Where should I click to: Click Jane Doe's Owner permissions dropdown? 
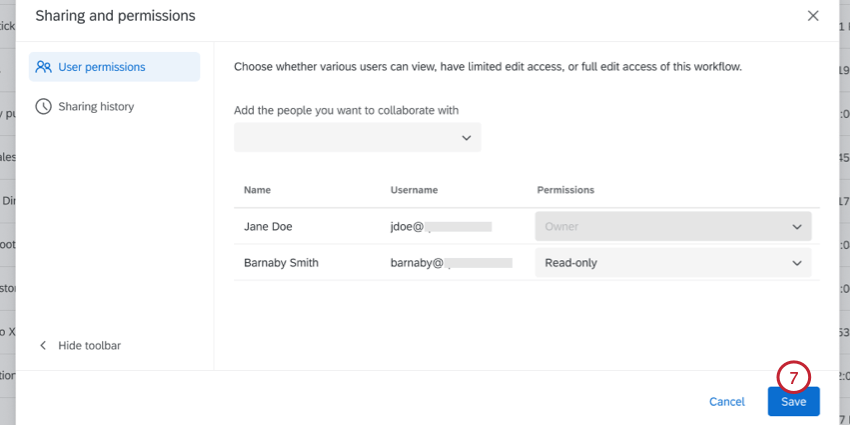click(673, 227)
